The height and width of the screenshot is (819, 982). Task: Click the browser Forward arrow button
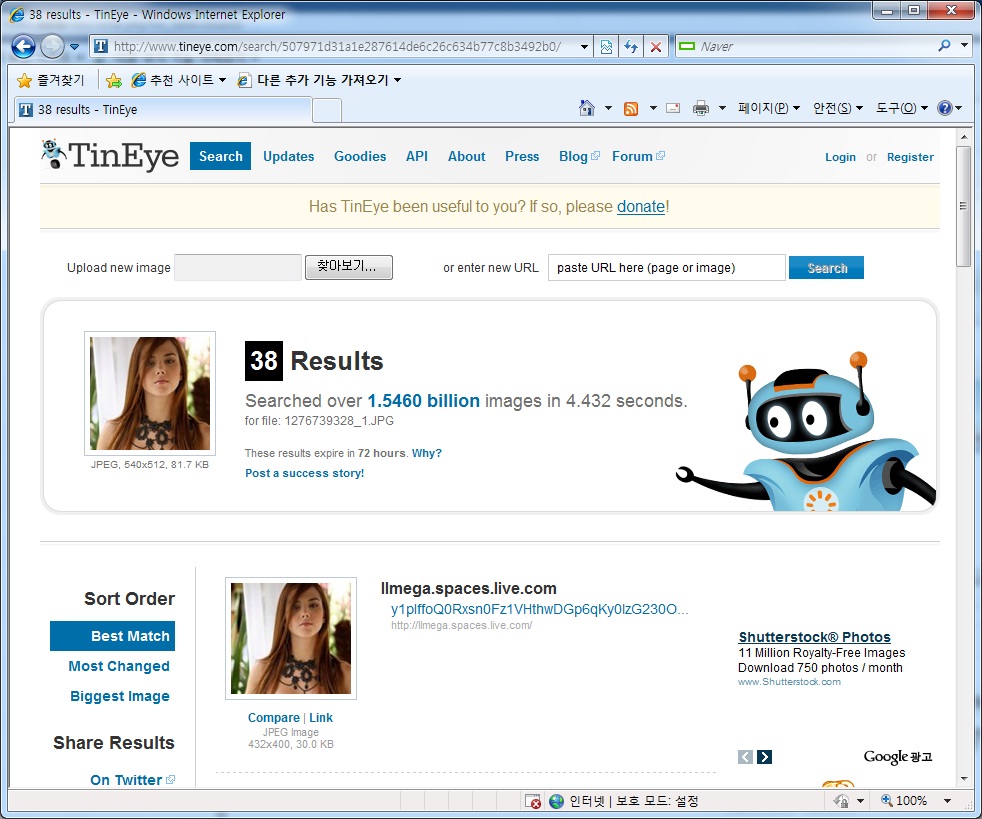pos(52,46)
